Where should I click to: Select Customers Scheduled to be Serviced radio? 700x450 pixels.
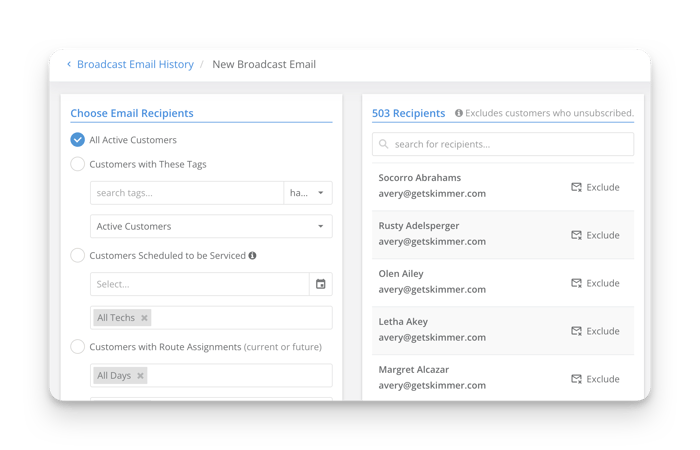(78, 255)
